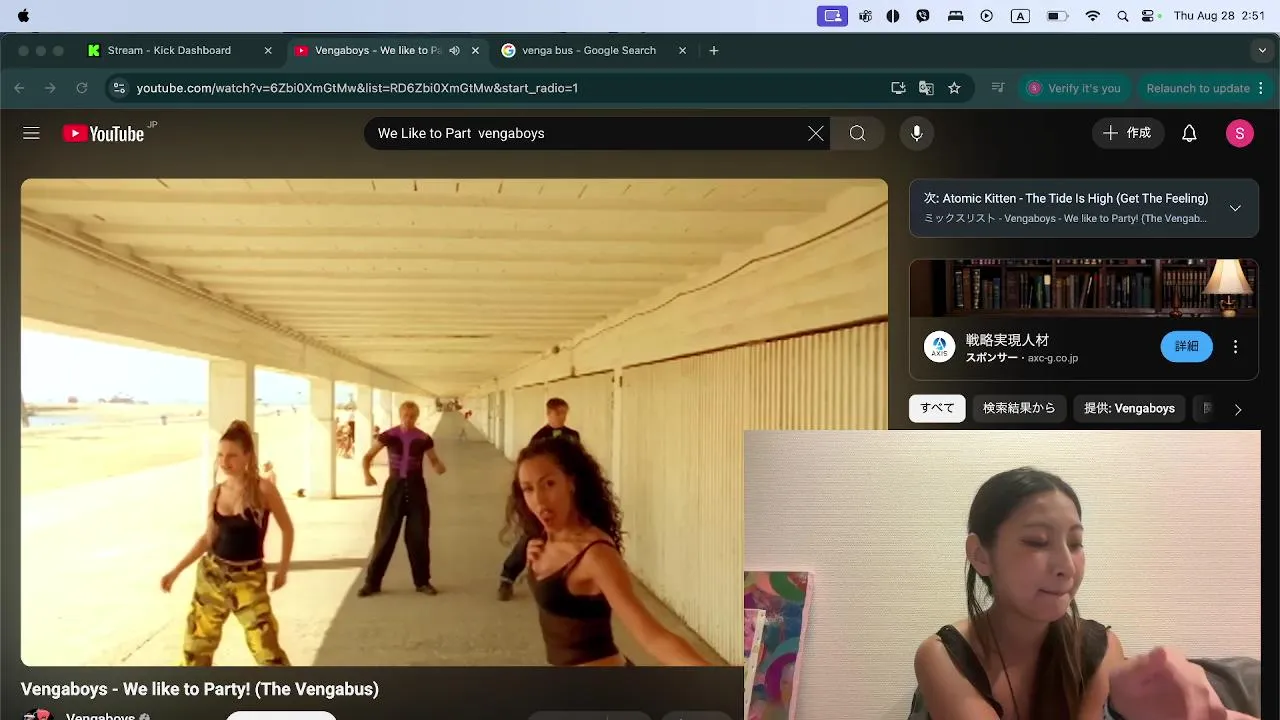
Task: Click the video title Vengaboys - We like to Party!
Action: click(200, 689)
